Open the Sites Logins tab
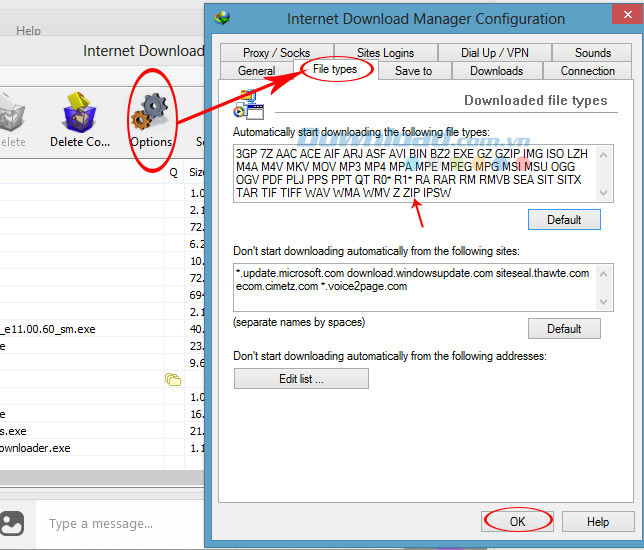 [x=385, y=53]
